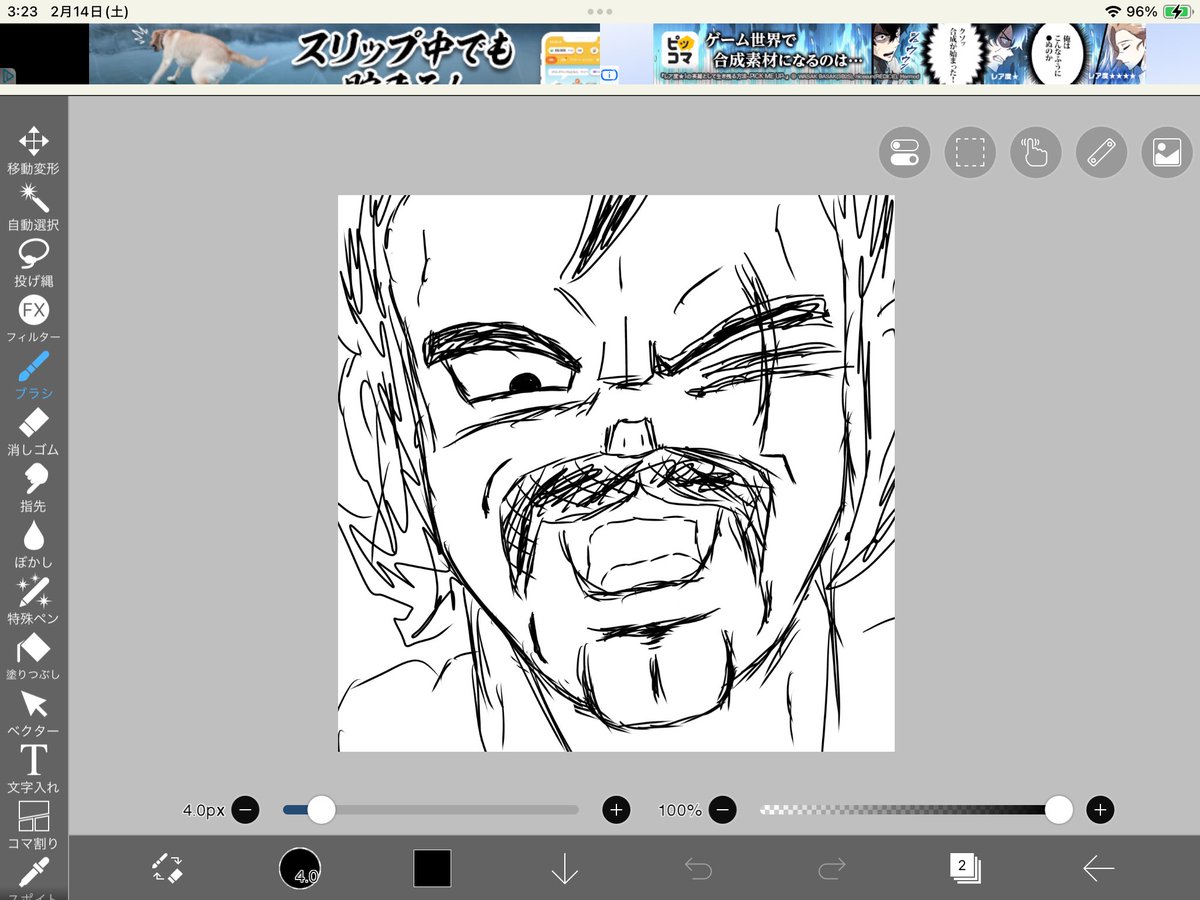Increase brush size with plus button

point(616,810)
